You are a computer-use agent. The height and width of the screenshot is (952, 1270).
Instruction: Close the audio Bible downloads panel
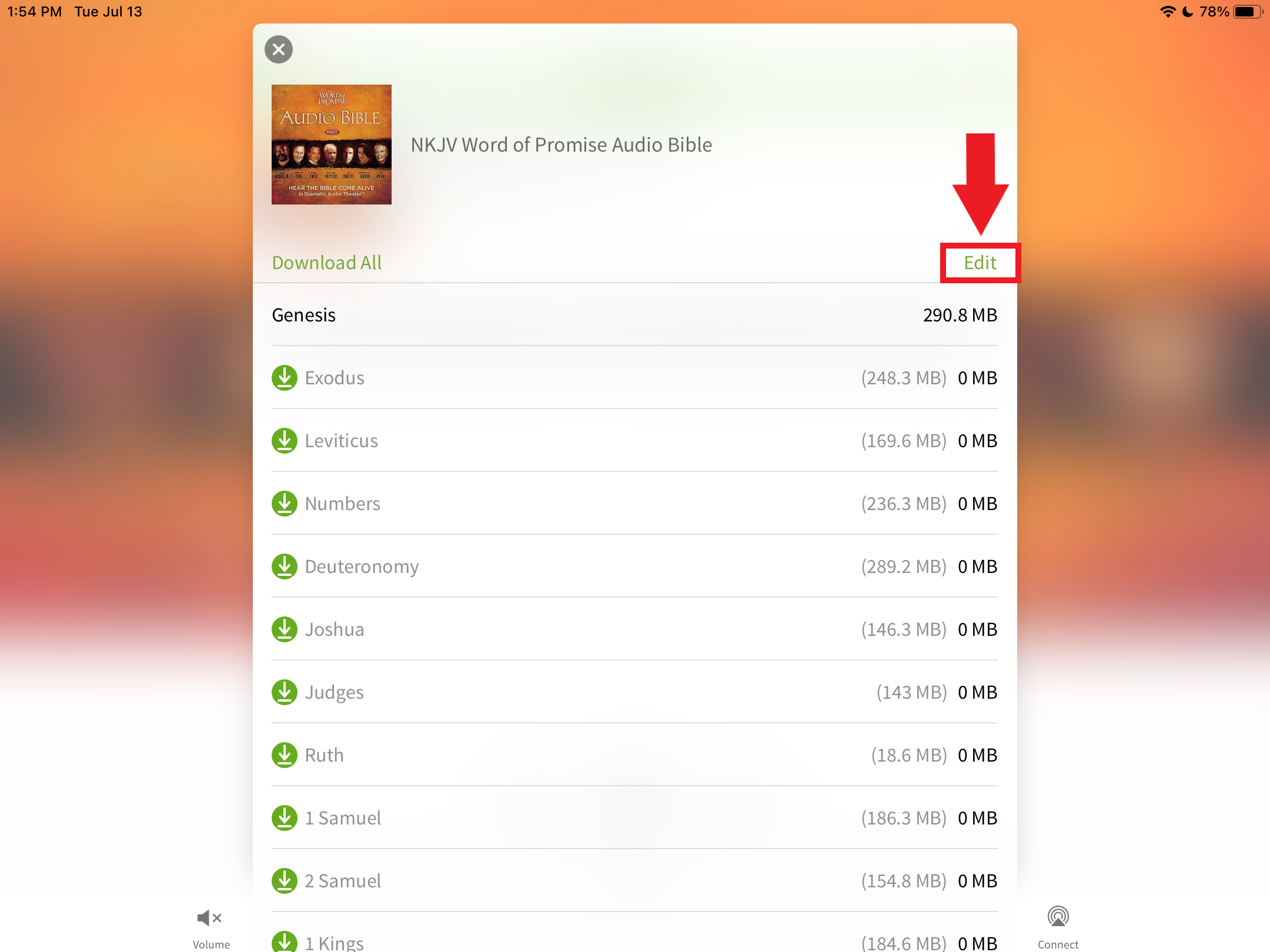[279, 49]
